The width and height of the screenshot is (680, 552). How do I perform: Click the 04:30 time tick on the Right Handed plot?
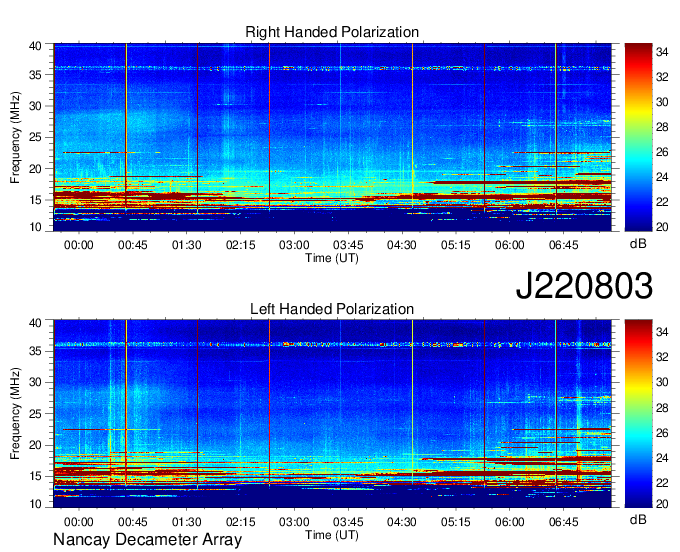point(402,245)
